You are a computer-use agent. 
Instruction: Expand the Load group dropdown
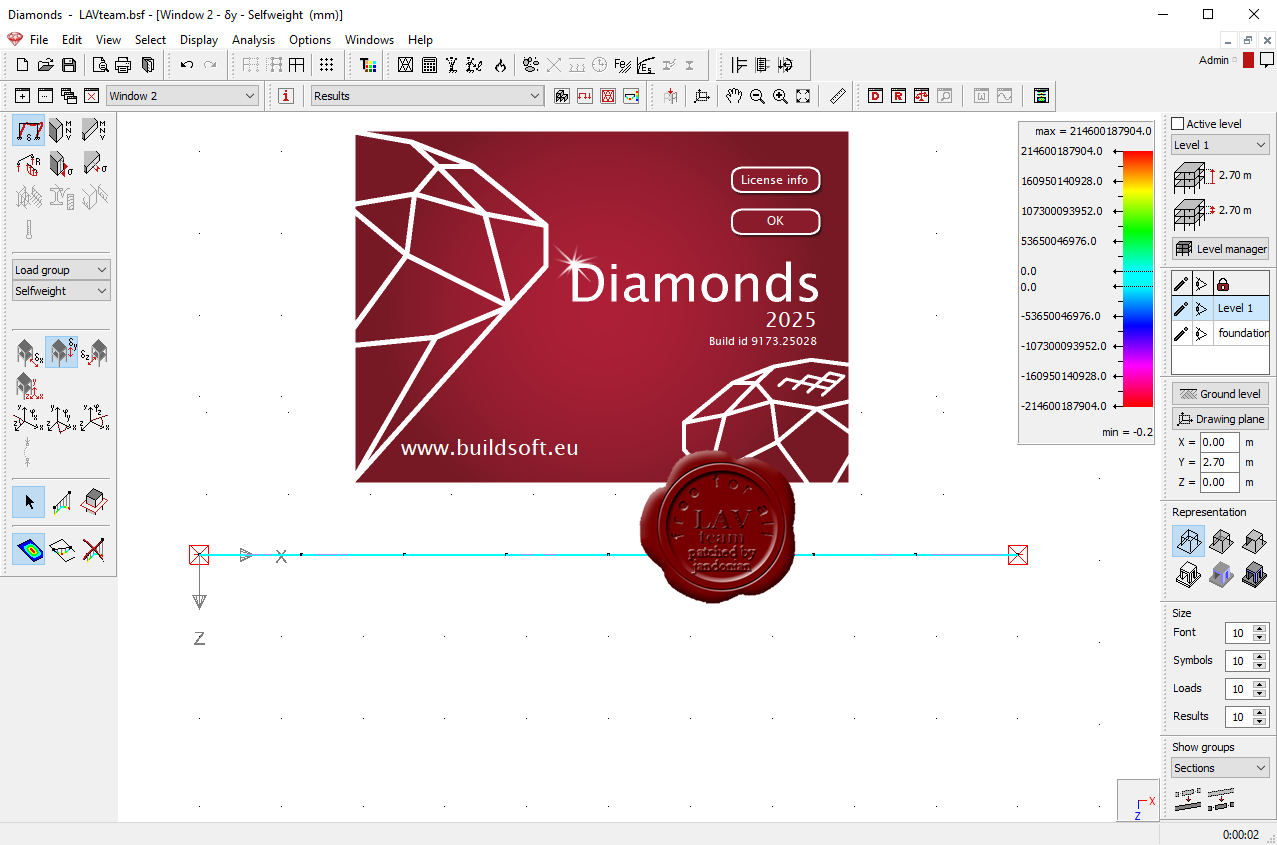pos(61,270)
